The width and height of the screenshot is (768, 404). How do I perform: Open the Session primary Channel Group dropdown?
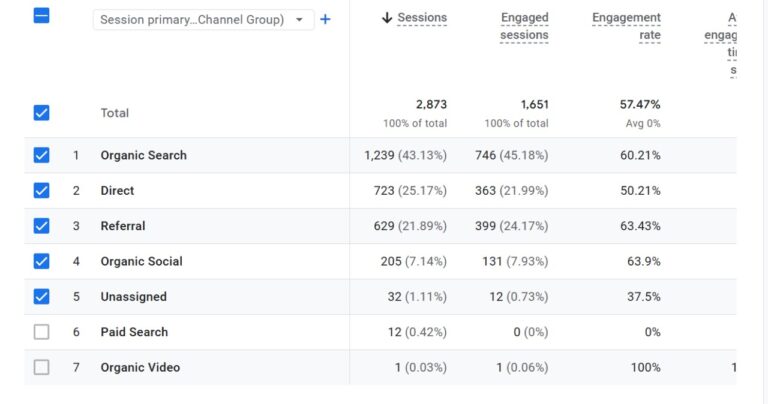203,20
